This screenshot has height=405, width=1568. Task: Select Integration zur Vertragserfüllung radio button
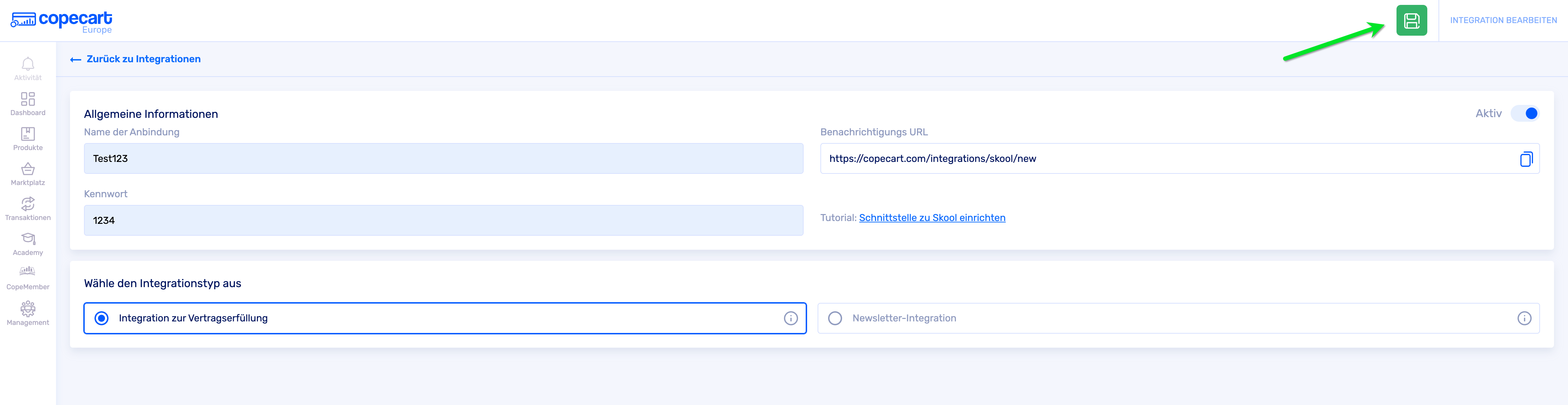coord(101,318)
